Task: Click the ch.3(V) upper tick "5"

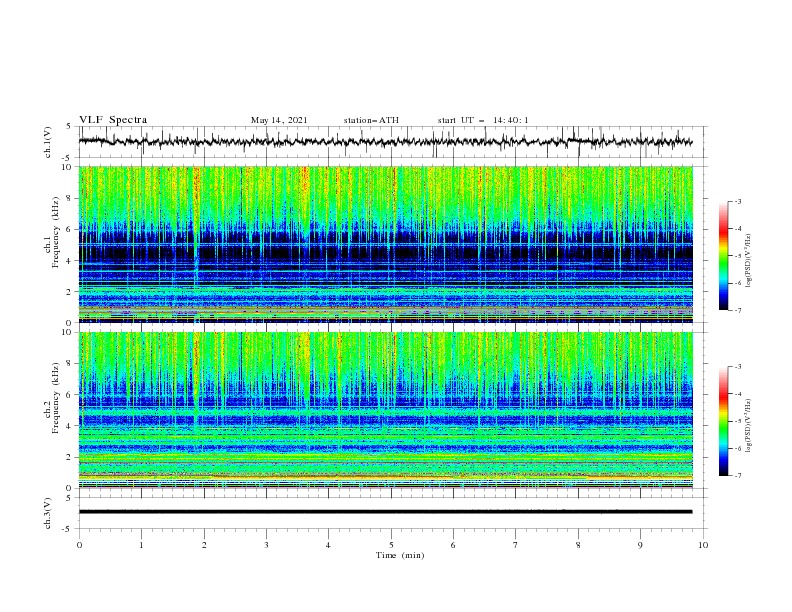Action: coord(70,498)
